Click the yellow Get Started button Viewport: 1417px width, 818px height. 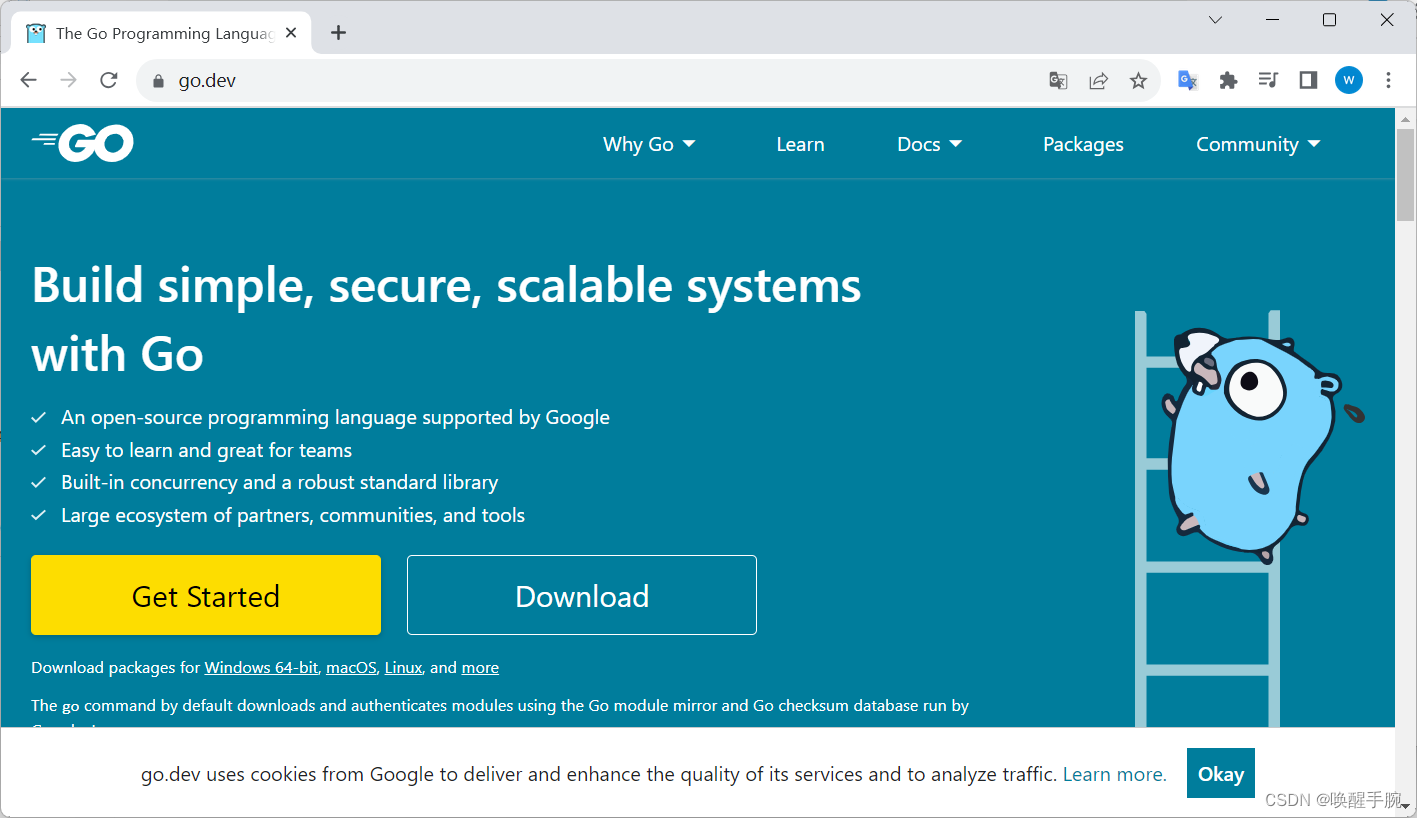click(x=206, y=595)
